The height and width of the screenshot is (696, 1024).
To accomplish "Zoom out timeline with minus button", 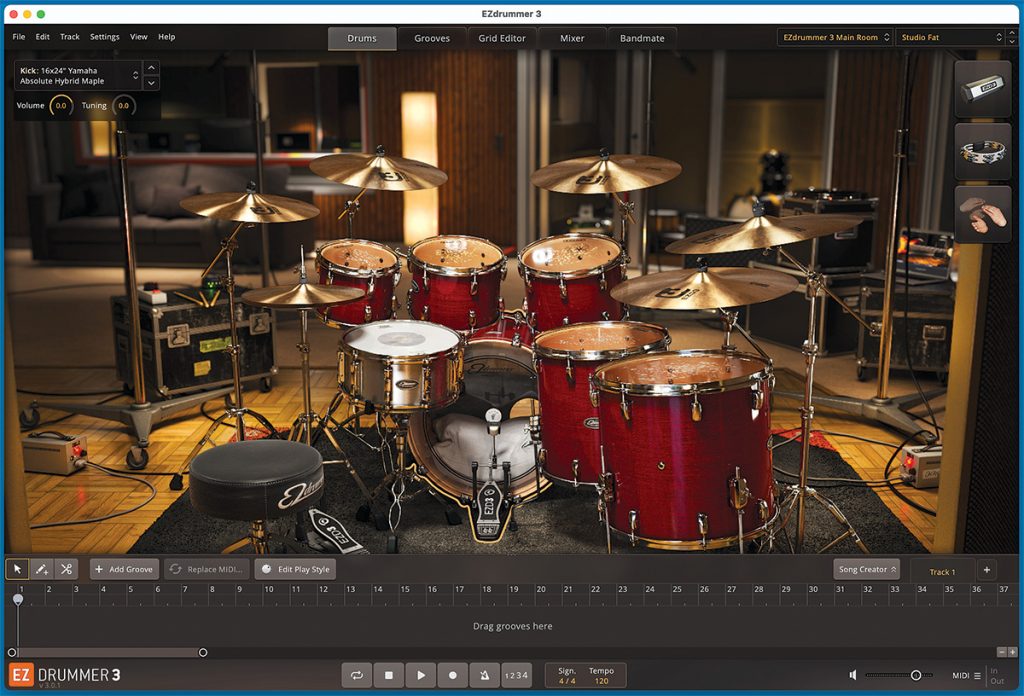I will point(1002,652).
